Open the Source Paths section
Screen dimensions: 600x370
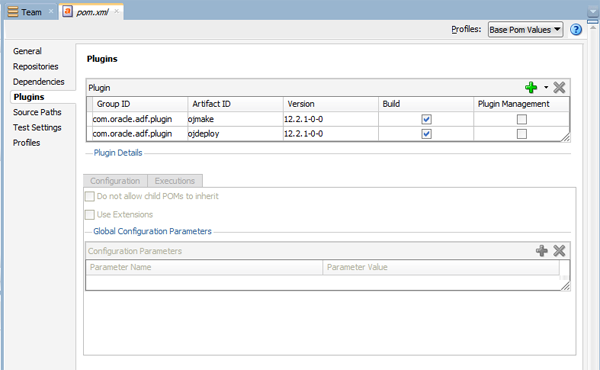37,112
